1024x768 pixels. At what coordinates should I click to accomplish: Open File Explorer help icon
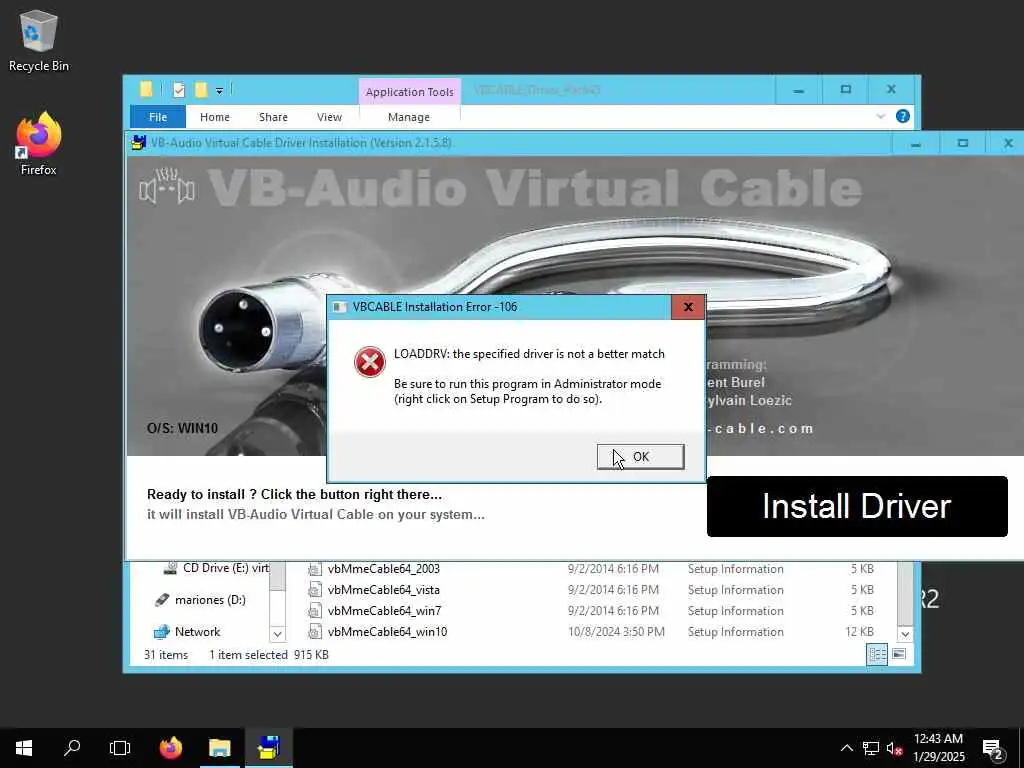903,116
